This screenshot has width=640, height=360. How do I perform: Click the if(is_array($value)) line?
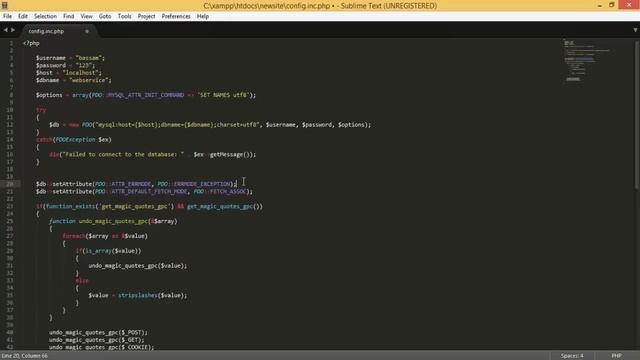[x=108, y=251]
